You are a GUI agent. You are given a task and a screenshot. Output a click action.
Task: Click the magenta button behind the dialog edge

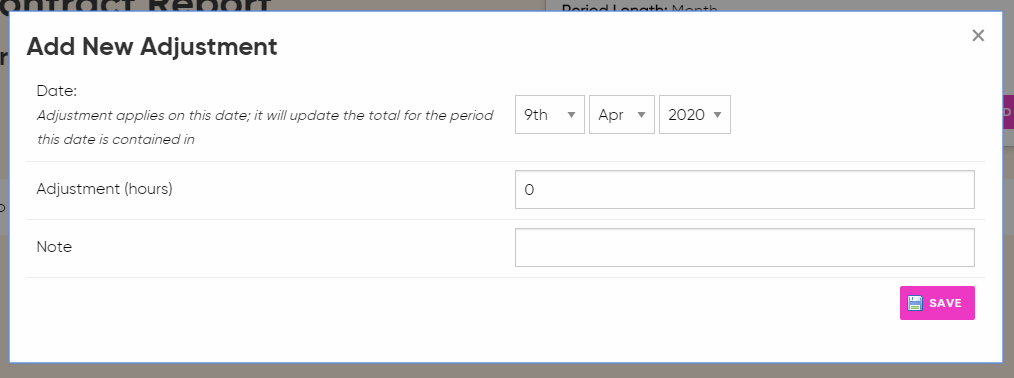coord(1008,112)
